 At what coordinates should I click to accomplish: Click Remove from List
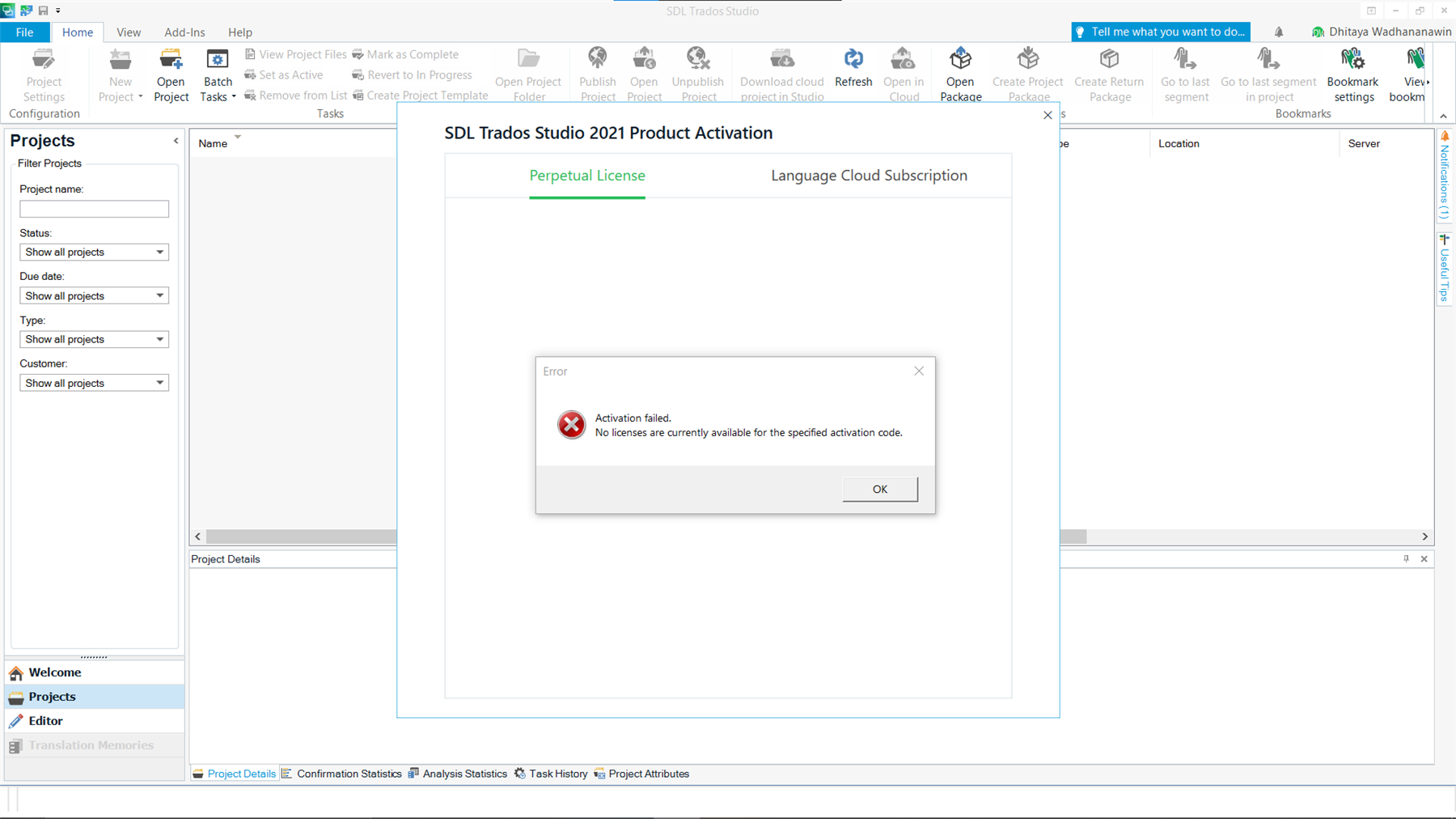coord(295,95)
